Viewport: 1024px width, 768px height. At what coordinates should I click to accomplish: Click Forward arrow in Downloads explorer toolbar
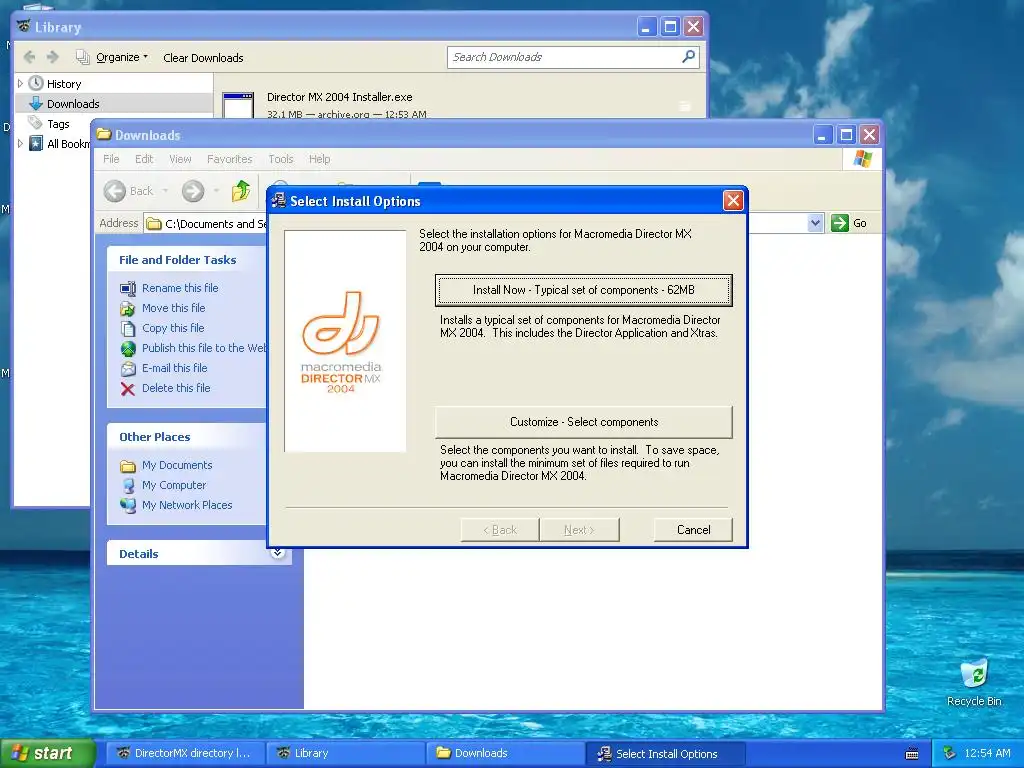(x=193, y=191)
